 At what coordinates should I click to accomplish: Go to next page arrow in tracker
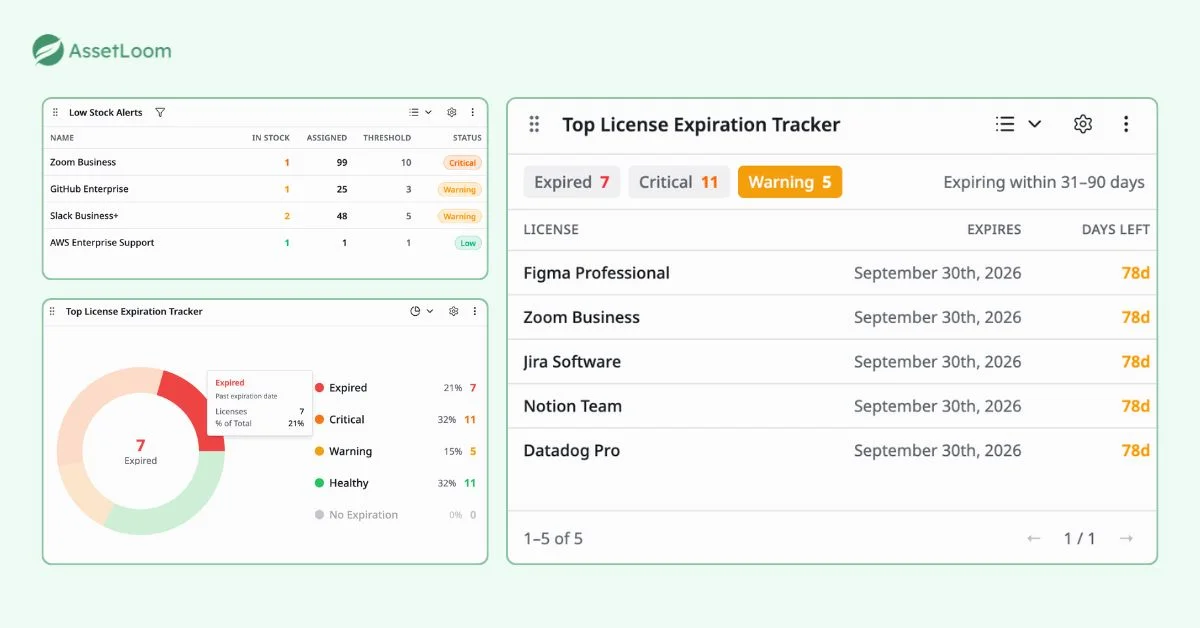[1126, 538]
